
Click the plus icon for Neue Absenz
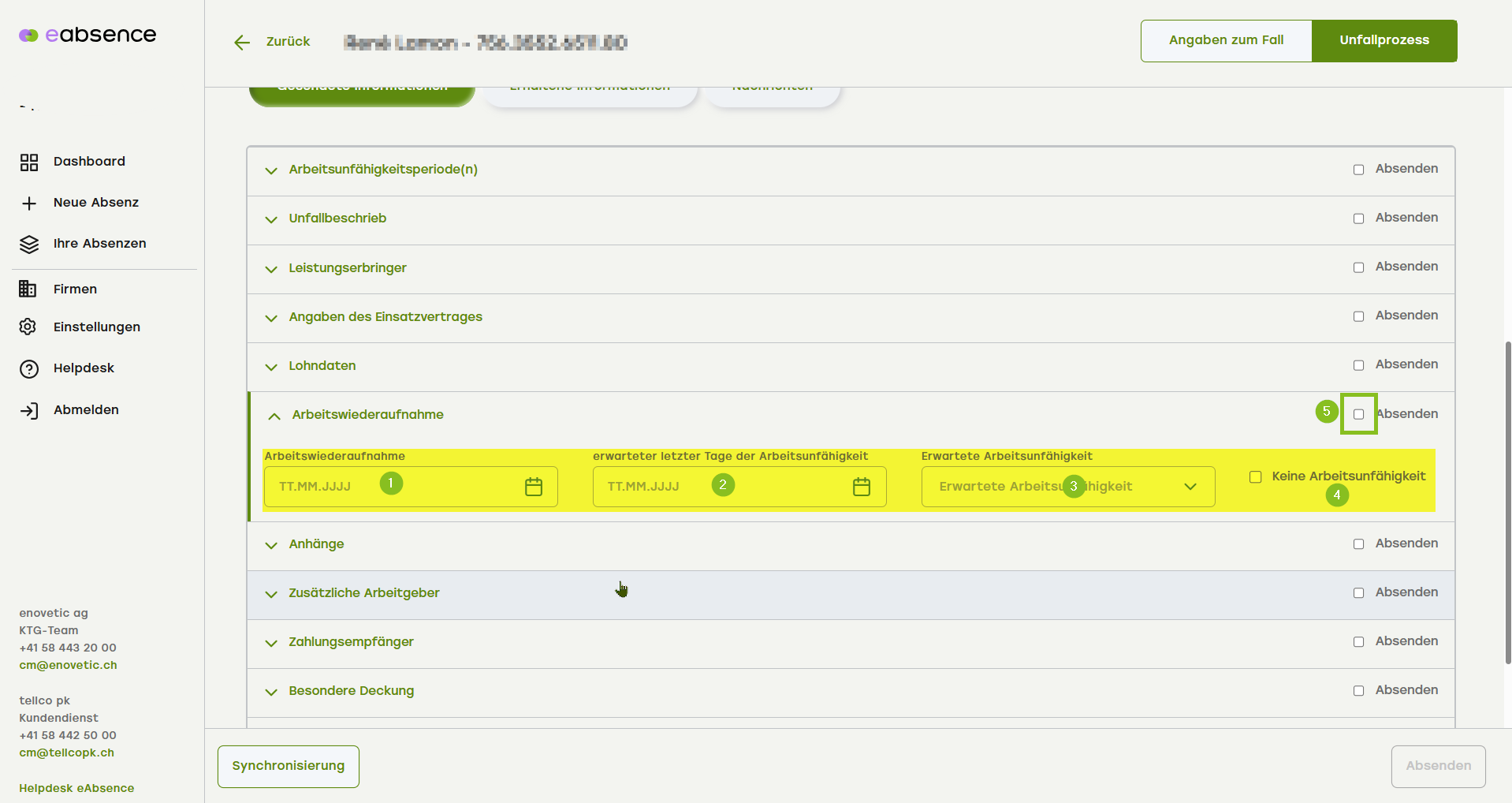tap(29, 204)
